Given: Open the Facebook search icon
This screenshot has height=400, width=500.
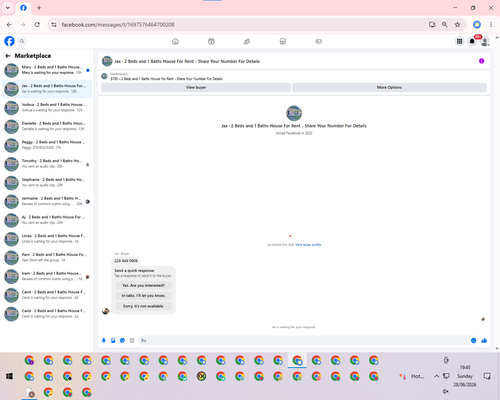Looking at the screenshot, I should [x=22, y=41].
